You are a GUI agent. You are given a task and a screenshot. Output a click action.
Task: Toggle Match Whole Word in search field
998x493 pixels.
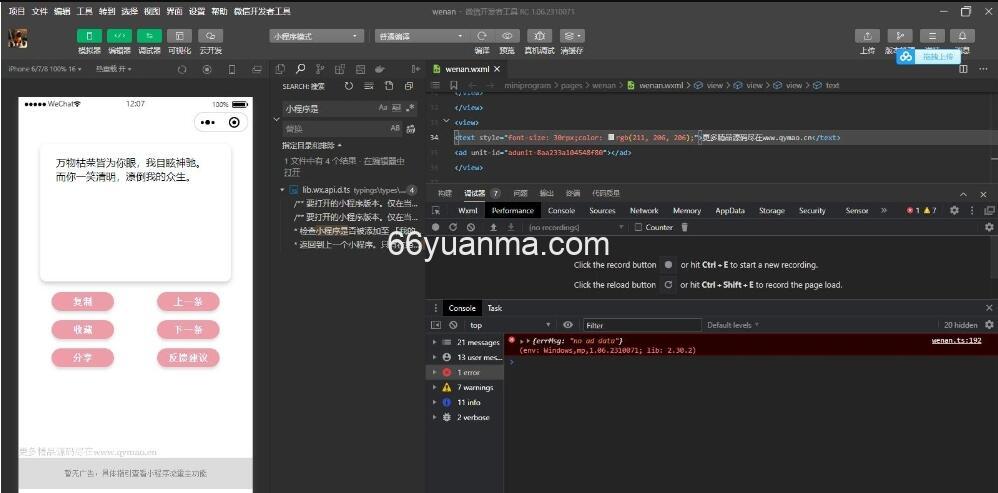pos(397,108)
